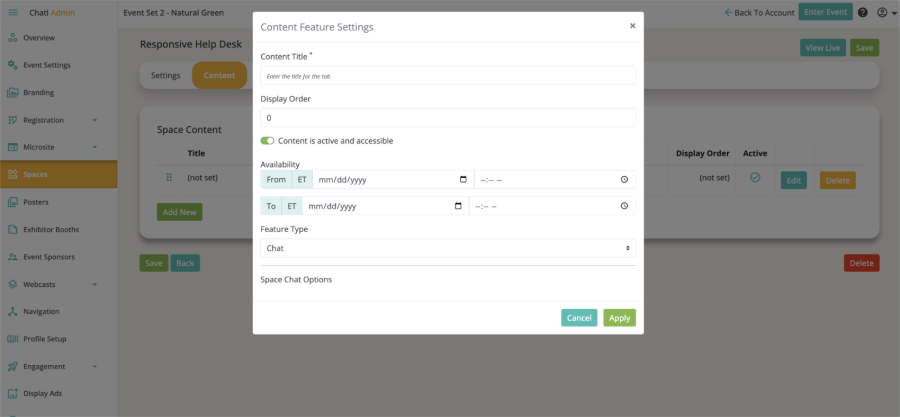Switch to the Settings tab

click(x=165, y=75)
